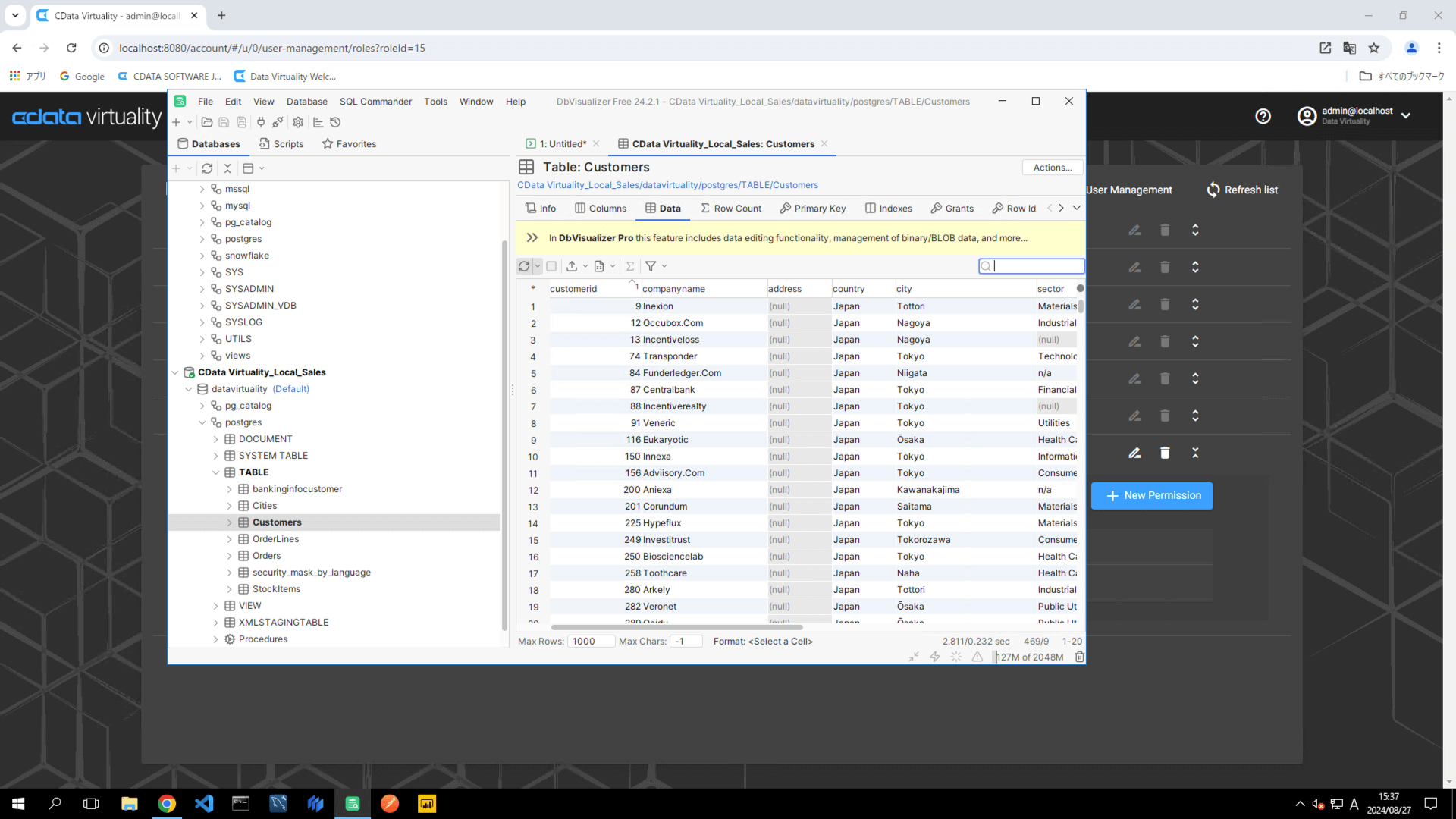Click the Open File folder icon in toolbar

click(206, 122)
